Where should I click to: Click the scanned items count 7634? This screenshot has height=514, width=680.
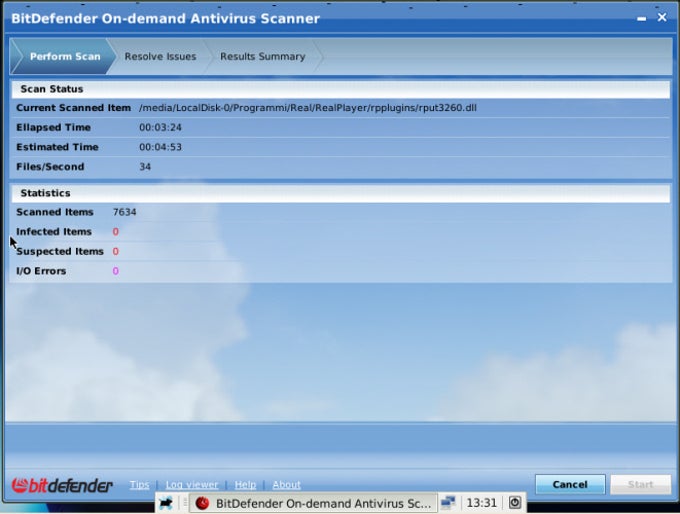pos(124,212)
